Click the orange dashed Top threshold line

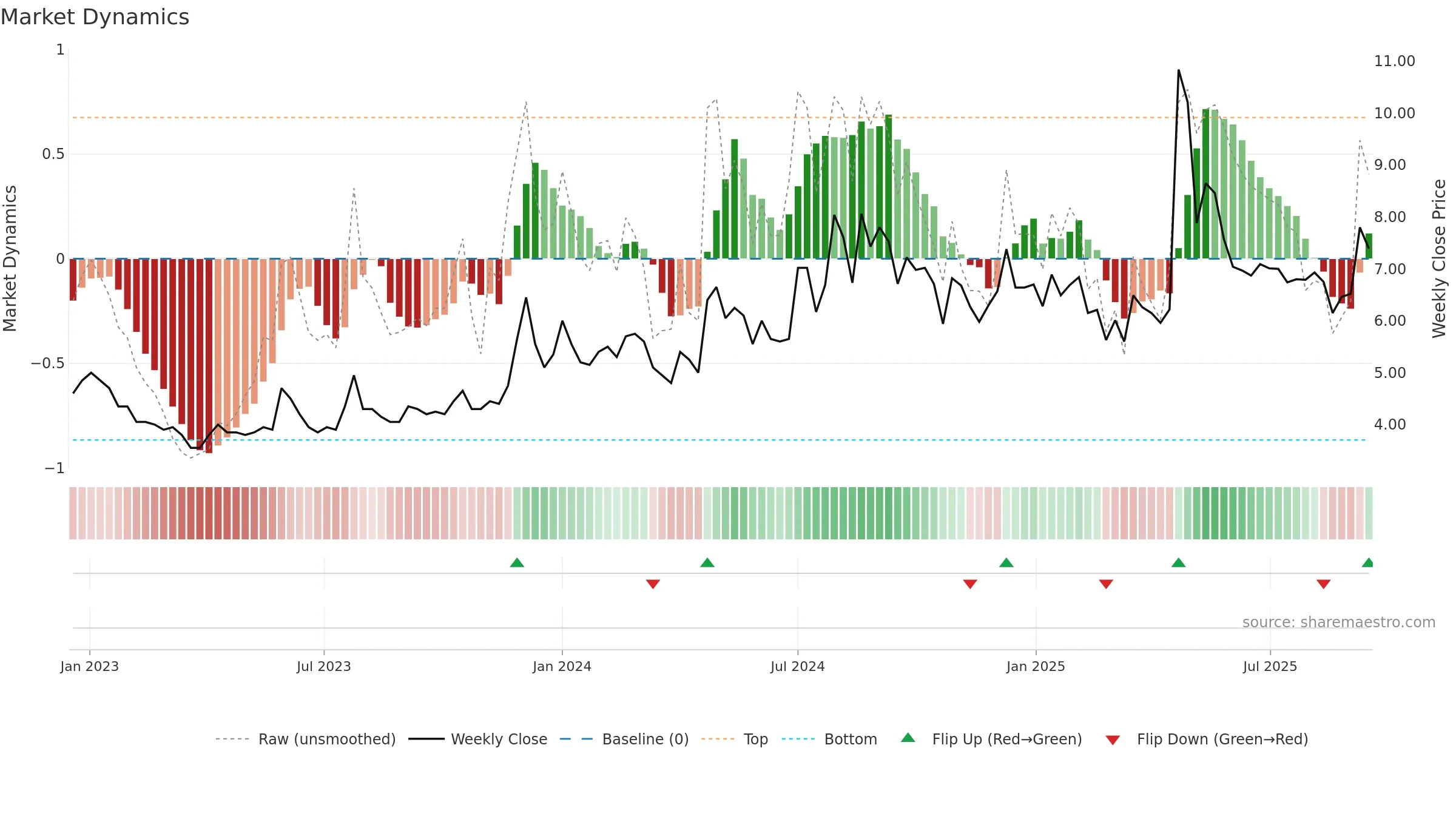pyautogui.click(x=719, y=118)
